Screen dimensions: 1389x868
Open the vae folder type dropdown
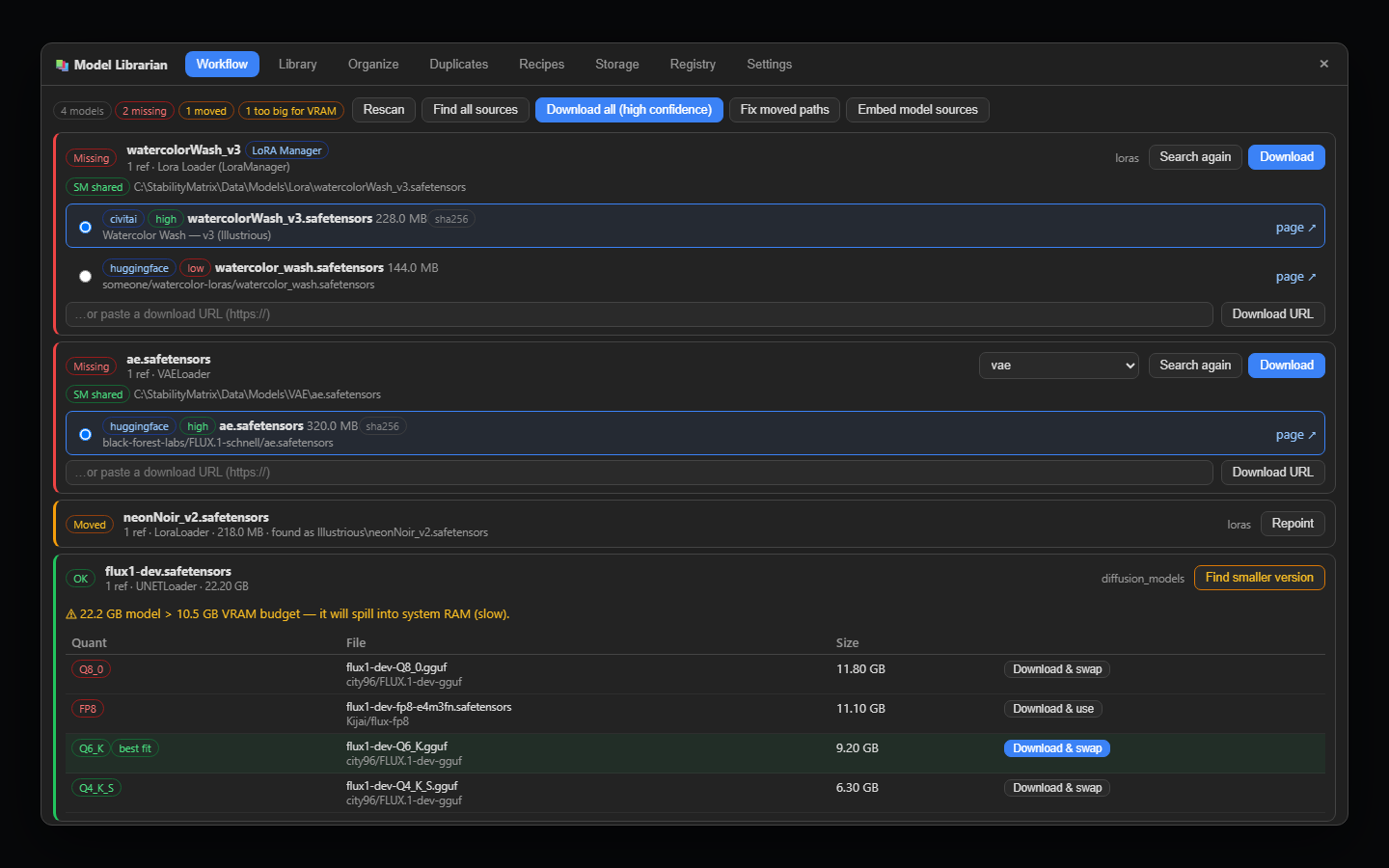click(x=1059, y=366)
